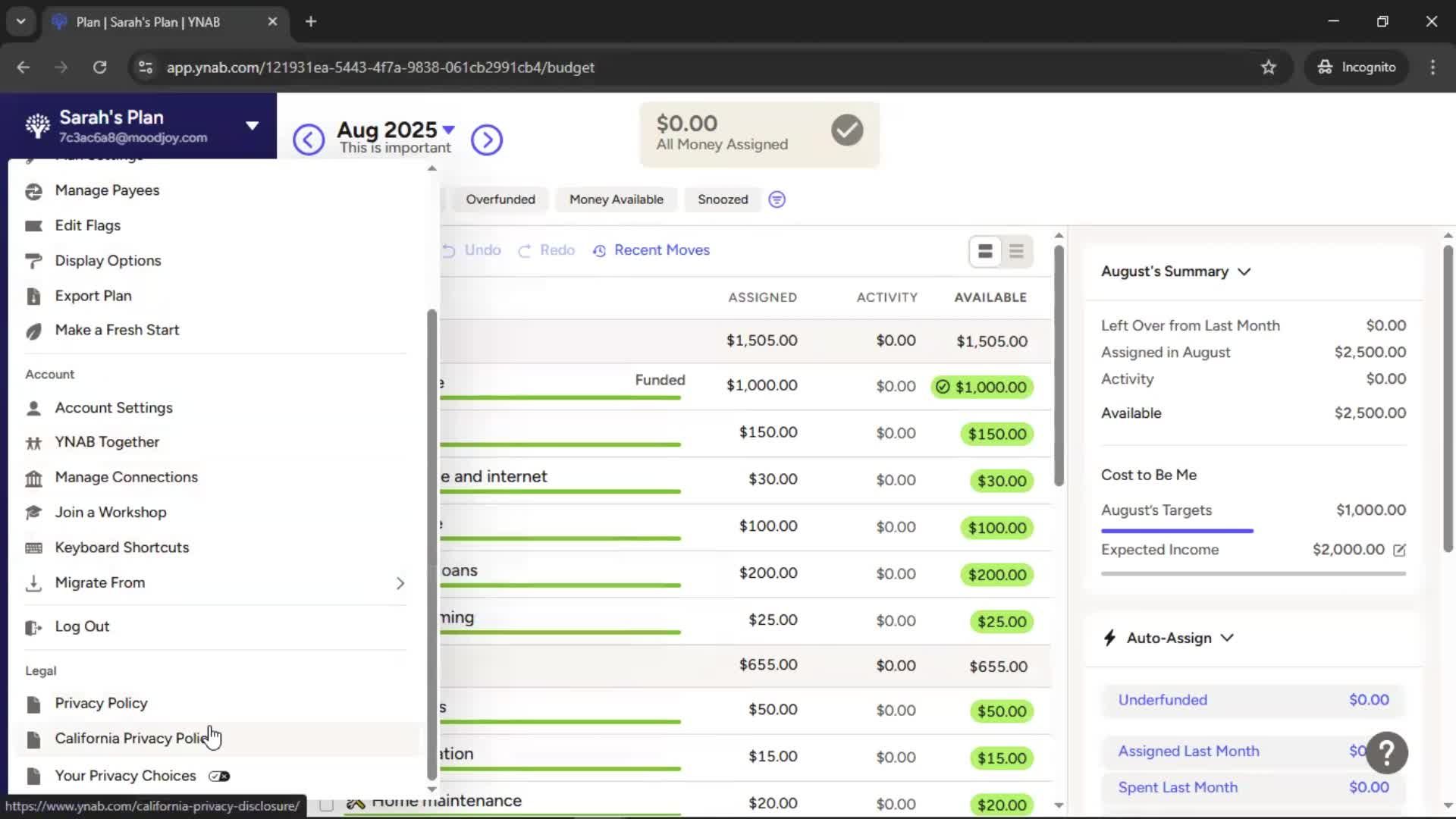View site information icon in address bar
1456x819 pixels.
pyautogui.click(x=146, y=67)
